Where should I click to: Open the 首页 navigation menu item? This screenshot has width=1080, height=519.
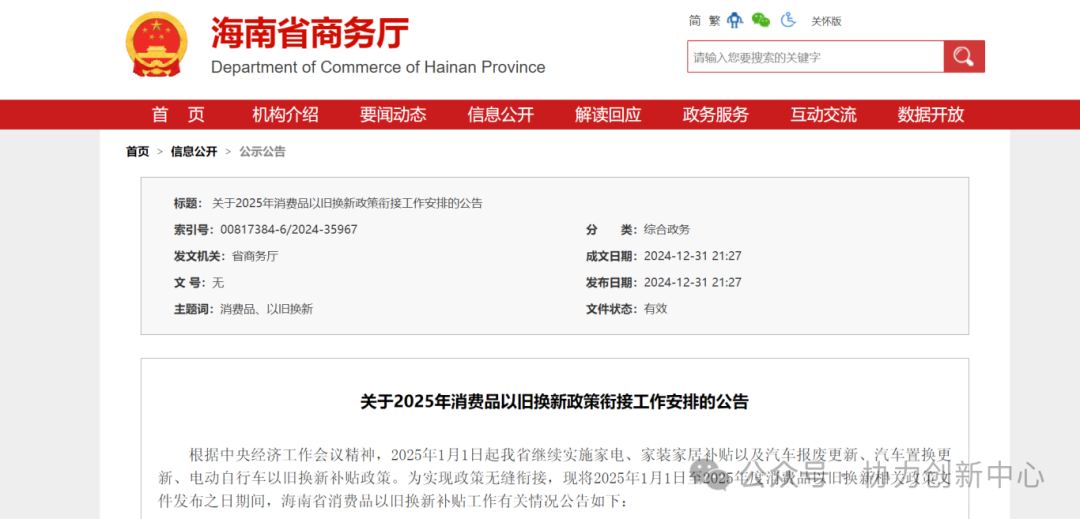[x=178, y=115]
